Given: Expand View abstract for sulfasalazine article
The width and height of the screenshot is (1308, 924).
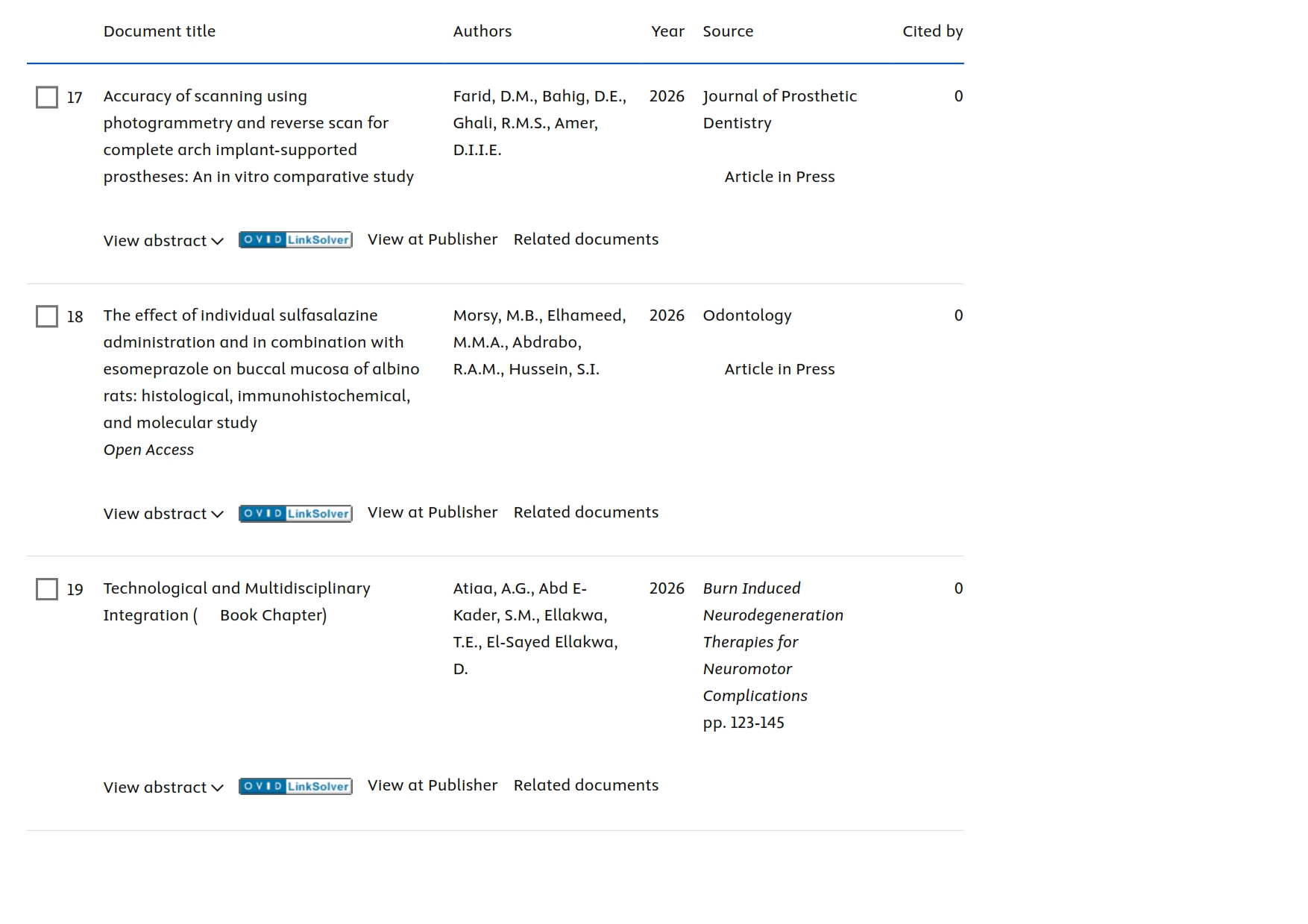Looking at the screenshot, I should [163, 513].
